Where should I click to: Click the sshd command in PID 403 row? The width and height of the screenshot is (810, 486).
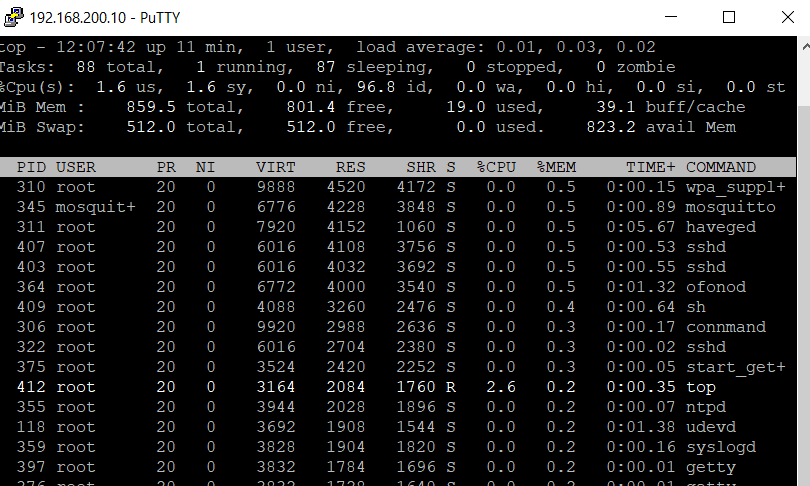pos(706,267)
